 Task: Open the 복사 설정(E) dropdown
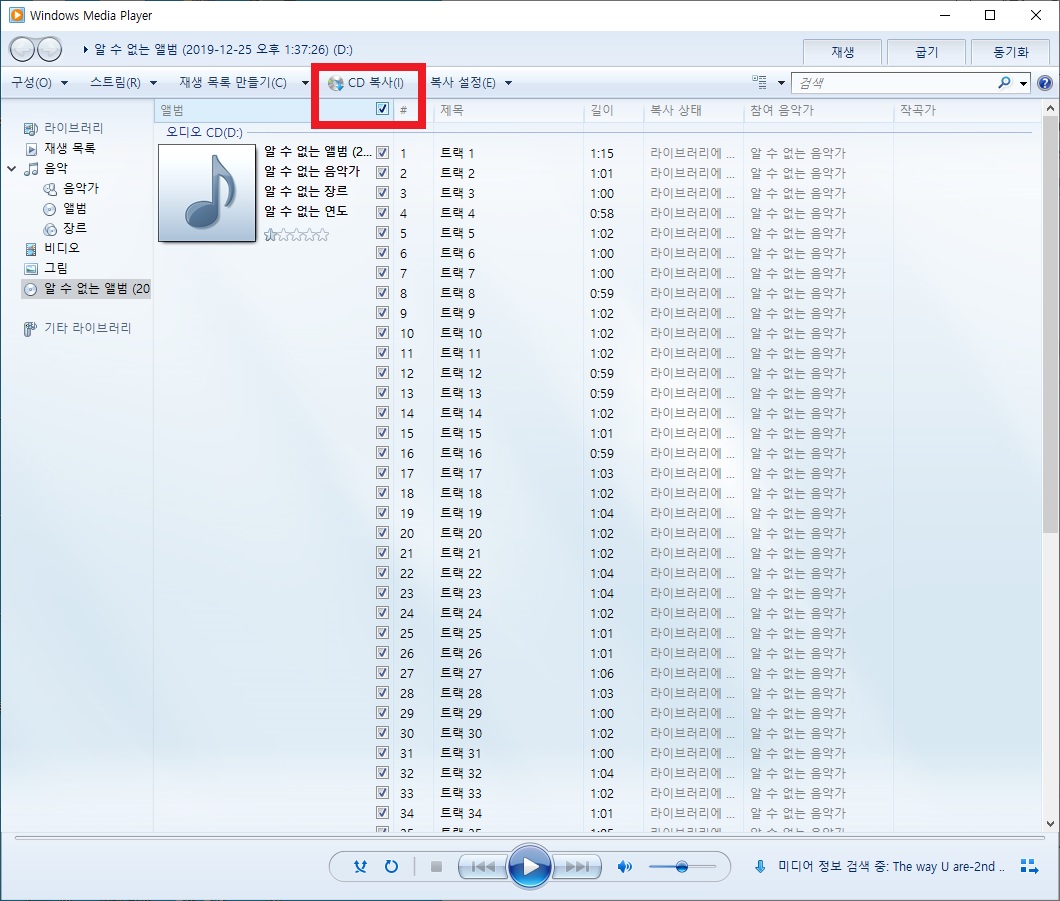coord(471,82)
